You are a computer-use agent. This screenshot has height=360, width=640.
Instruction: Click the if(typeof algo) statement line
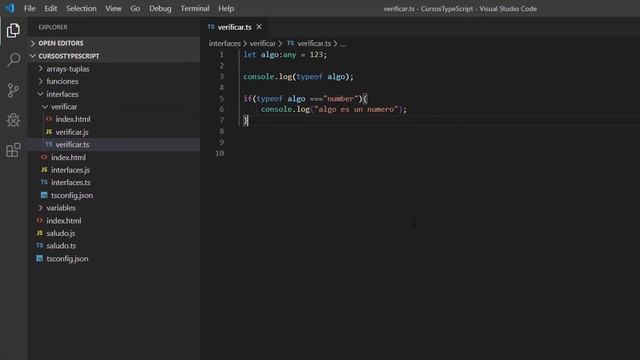coord(305,98)
